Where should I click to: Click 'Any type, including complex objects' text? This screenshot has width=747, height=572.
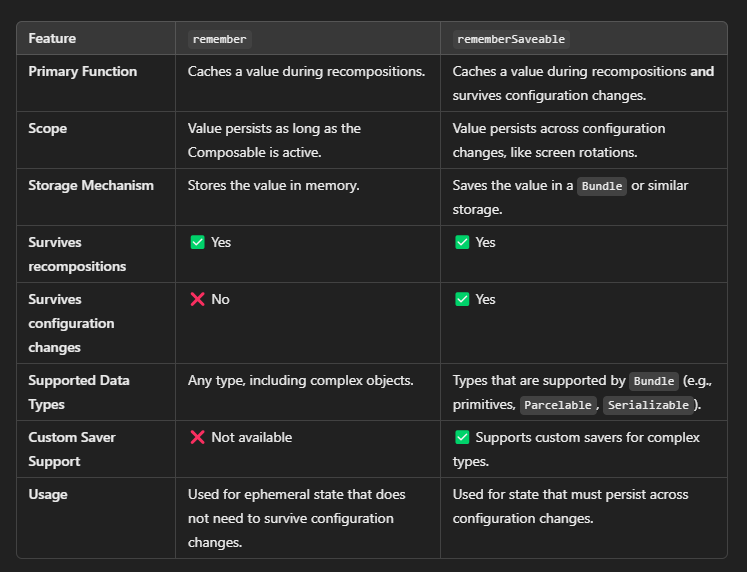pos(301,381)
